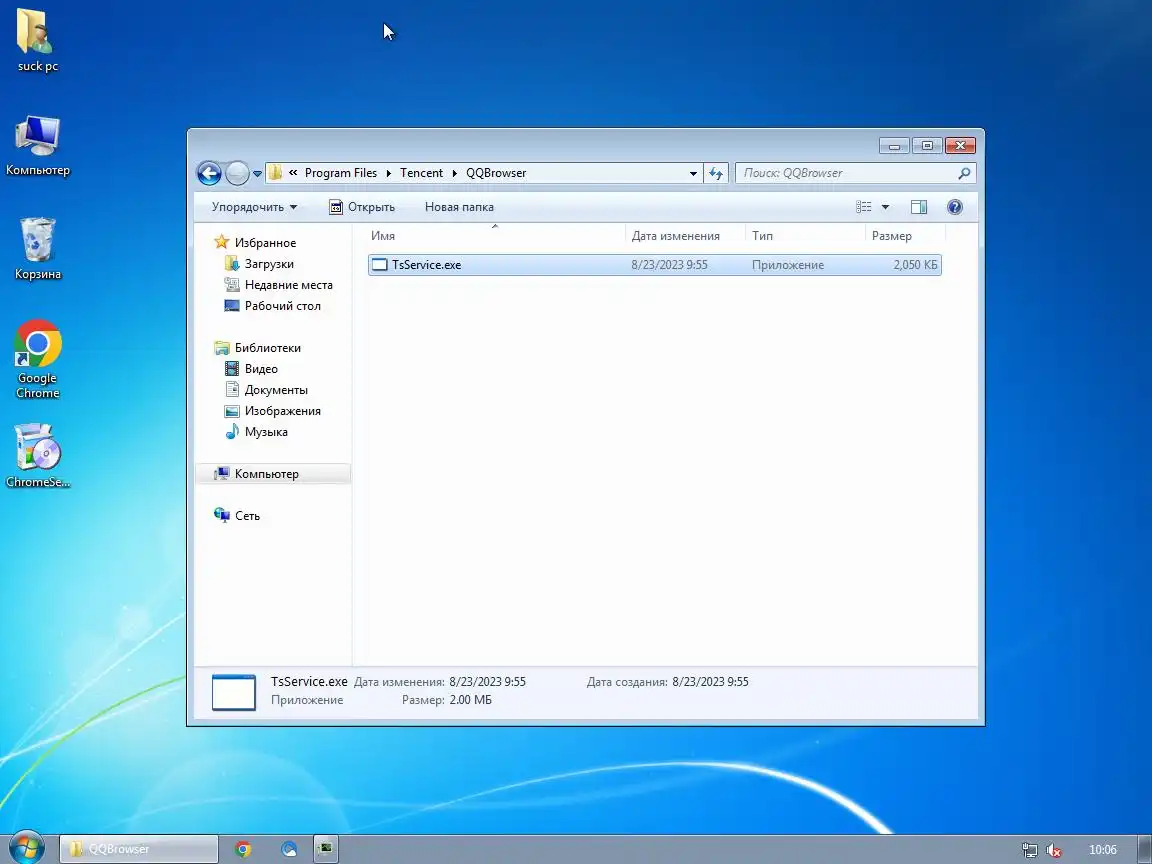Select Tencent in the address breadcrumb

pyautogui.click(x=422, y=173)
